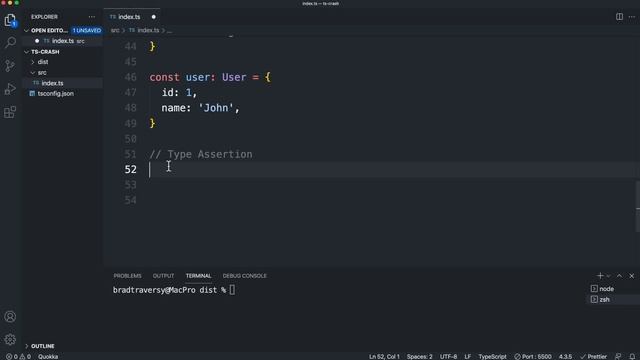
Task: Click the const user: User line
Action: [x=210, y=77]
